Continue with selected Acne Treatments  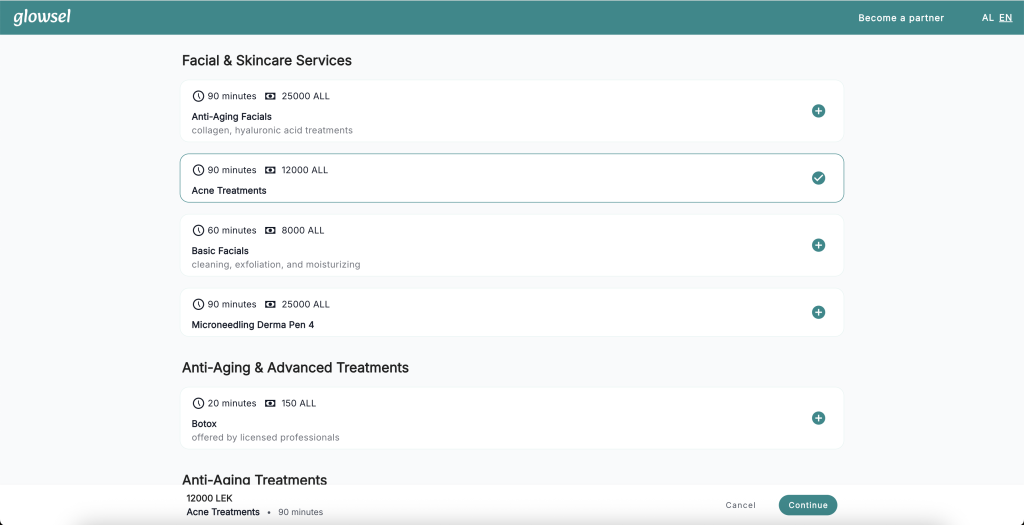tap(808, 505)
